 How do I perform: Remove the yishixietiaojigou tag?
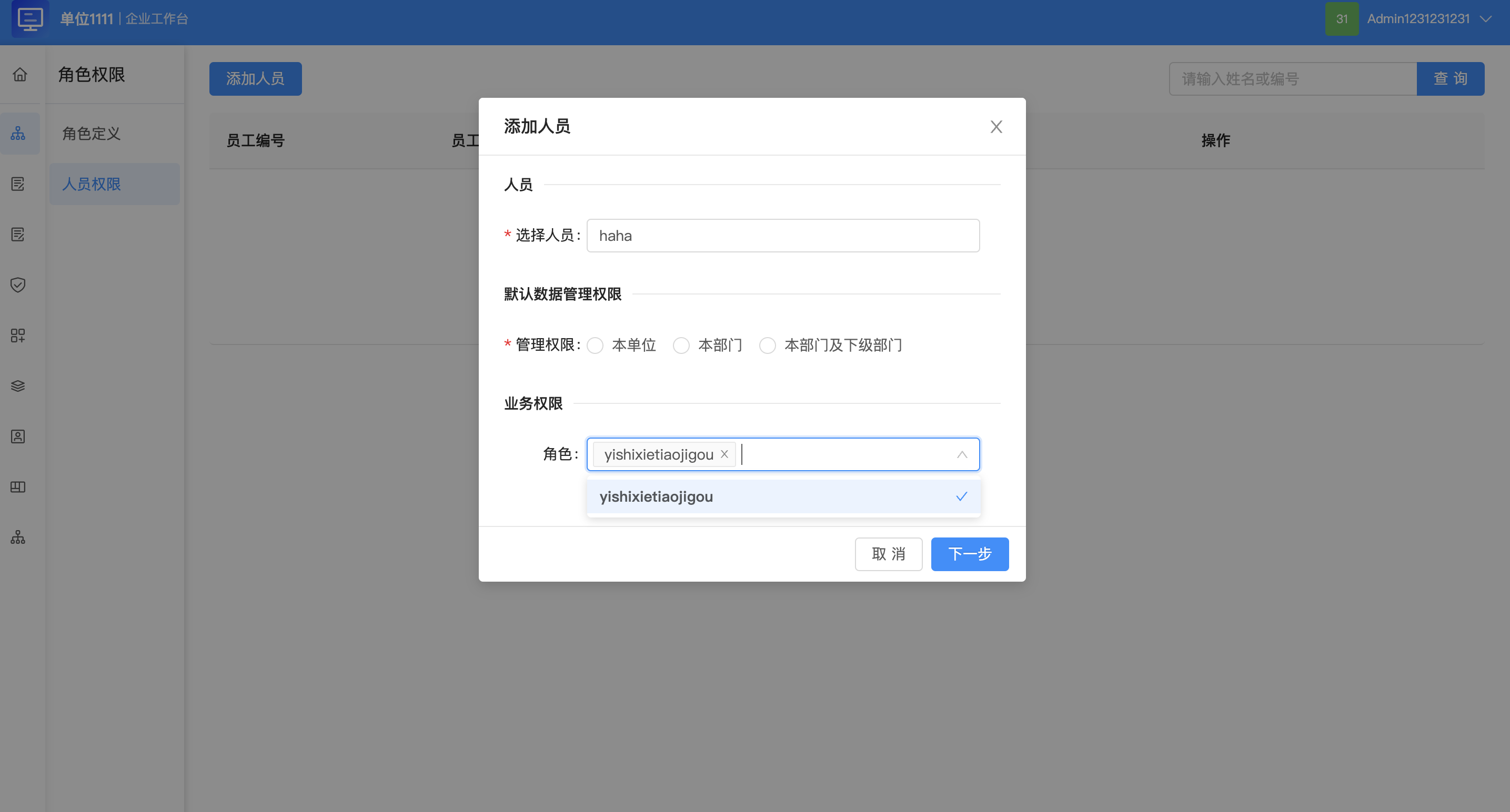point(724,454)
